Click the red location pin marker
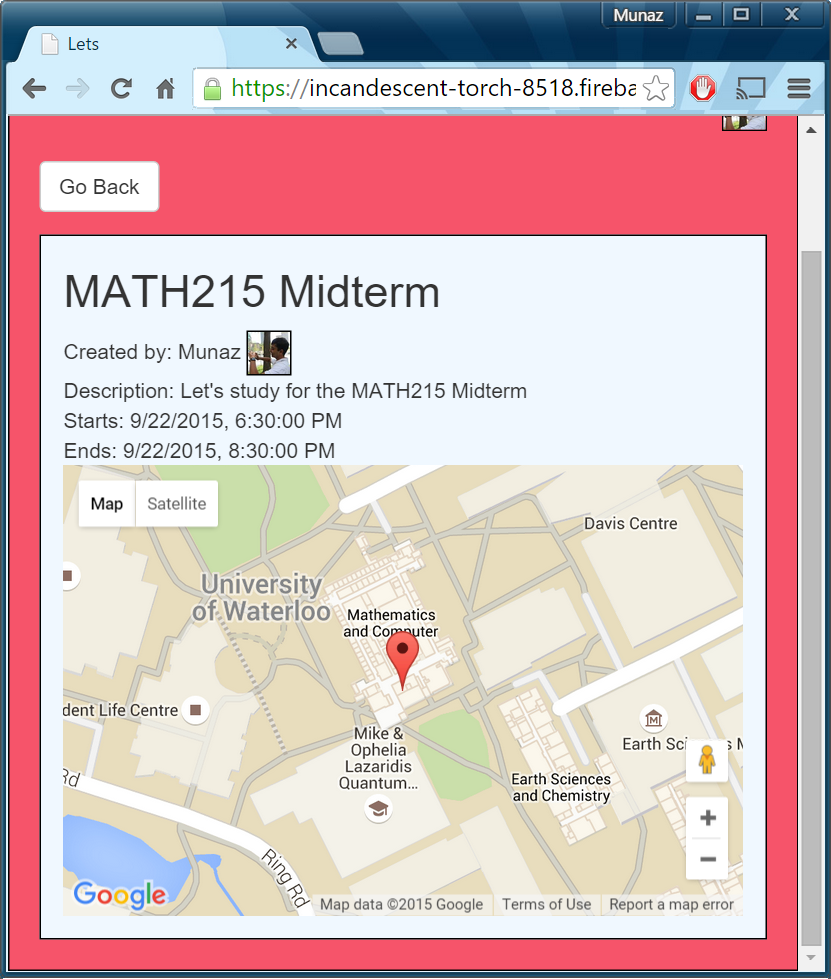Image resolution: width=831 pixels, height=979 pixels. pyautogui.click(x=402, y=661)
